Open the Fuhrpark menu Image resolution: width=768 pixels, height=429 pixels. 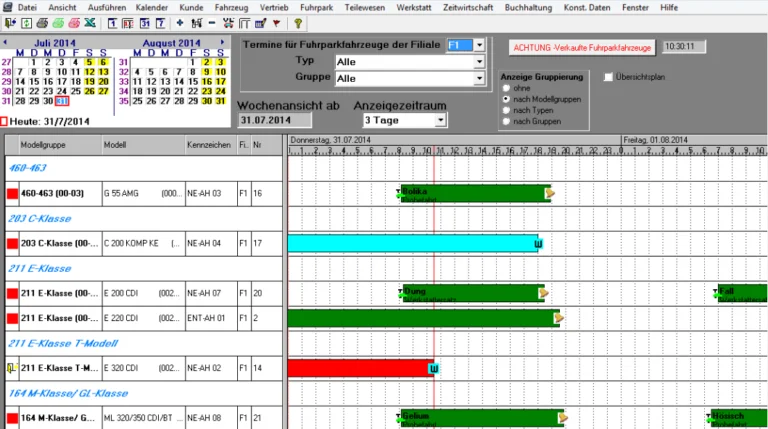pyautogui.click(x=316, y=7)
